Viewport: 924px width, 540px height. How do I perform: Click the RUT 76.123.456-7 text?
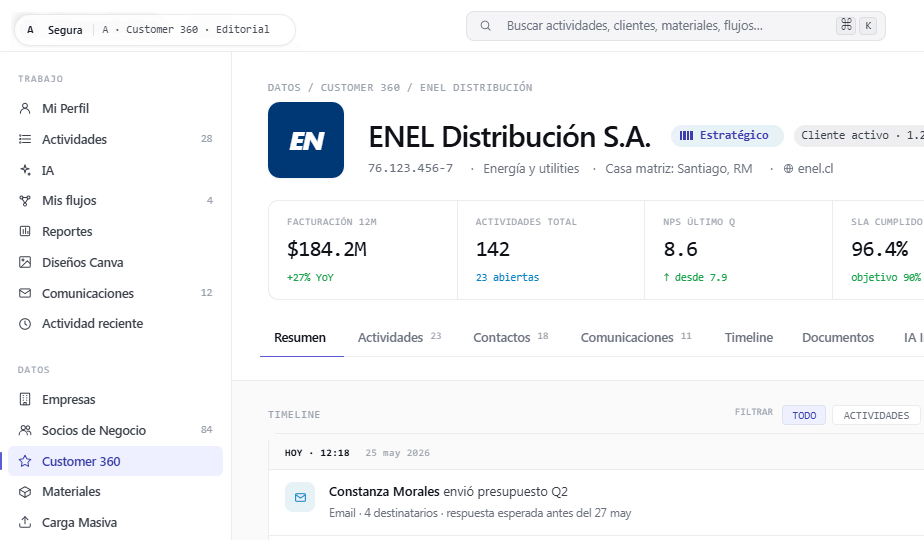[x=411, y=168]
